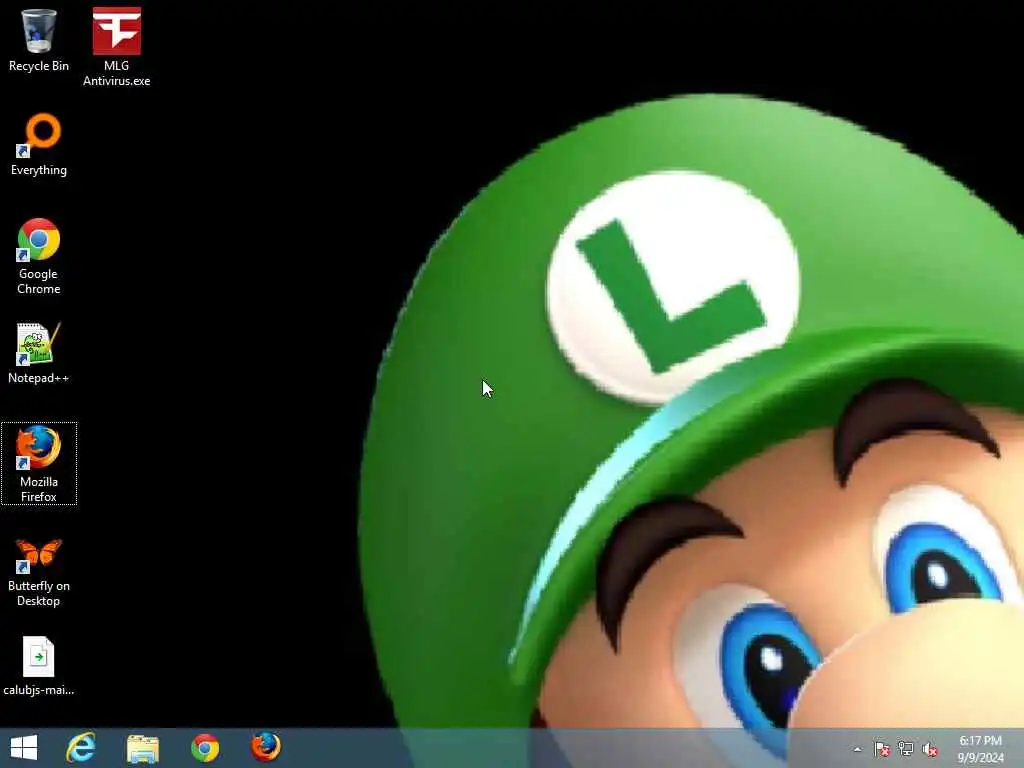Select the MLG Antivirus.exe desktop icon
Viewport: 1024px width, 768px height.
116,47
